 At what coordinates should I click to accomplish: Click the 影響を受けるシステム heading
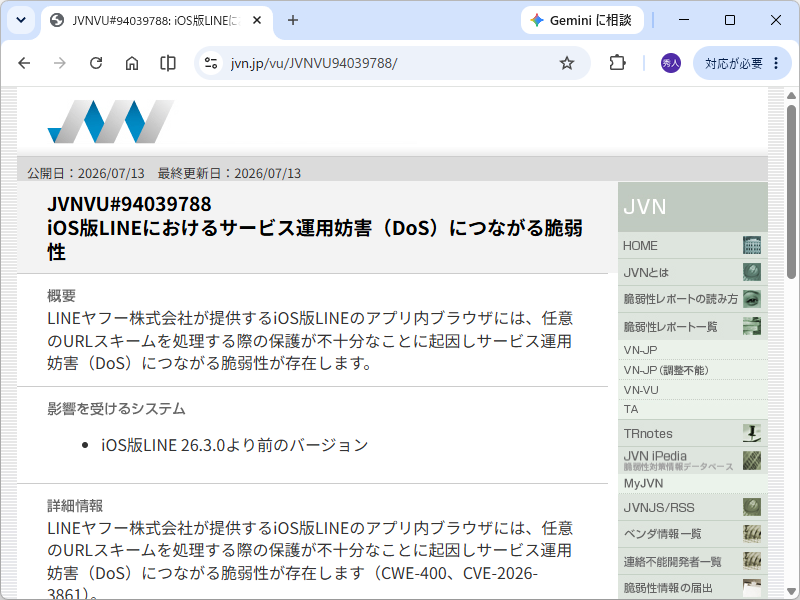pyautogui.click(x=116, y=409)
